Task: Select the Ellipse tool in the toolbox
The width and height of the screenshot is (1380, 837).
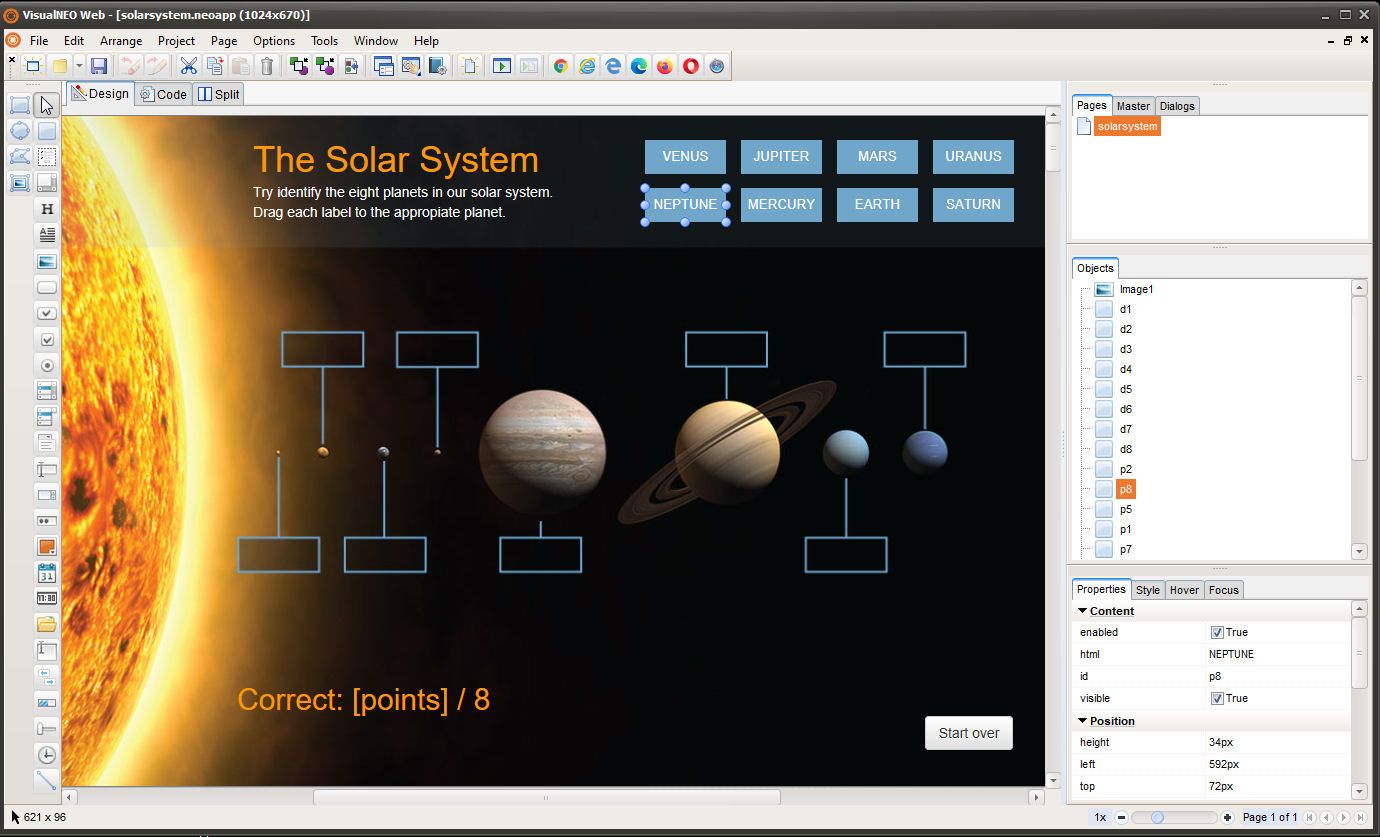Action: tap(19, 131)
